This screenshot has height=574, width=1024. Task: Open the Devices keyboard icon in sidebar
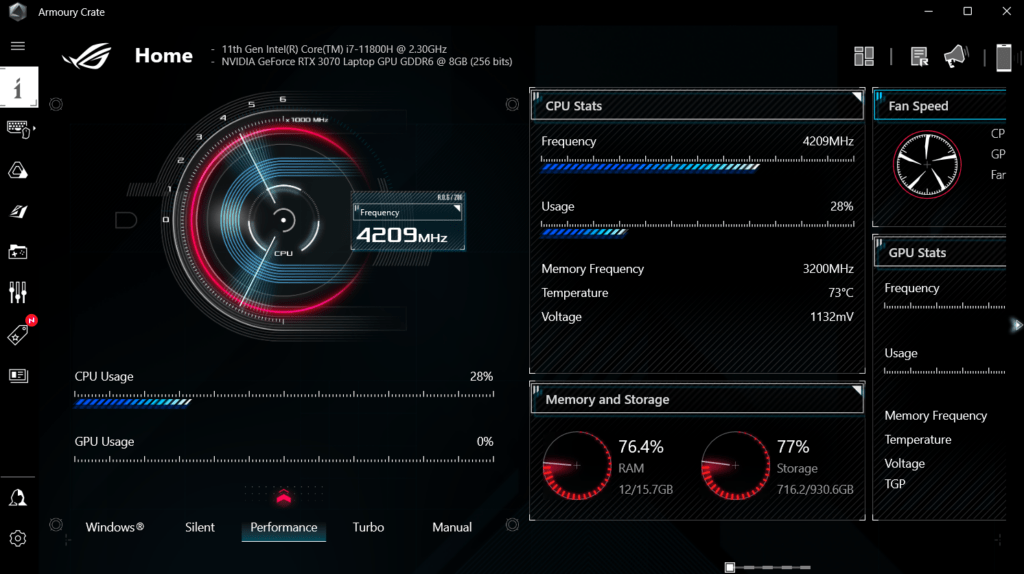click(18, 128)
